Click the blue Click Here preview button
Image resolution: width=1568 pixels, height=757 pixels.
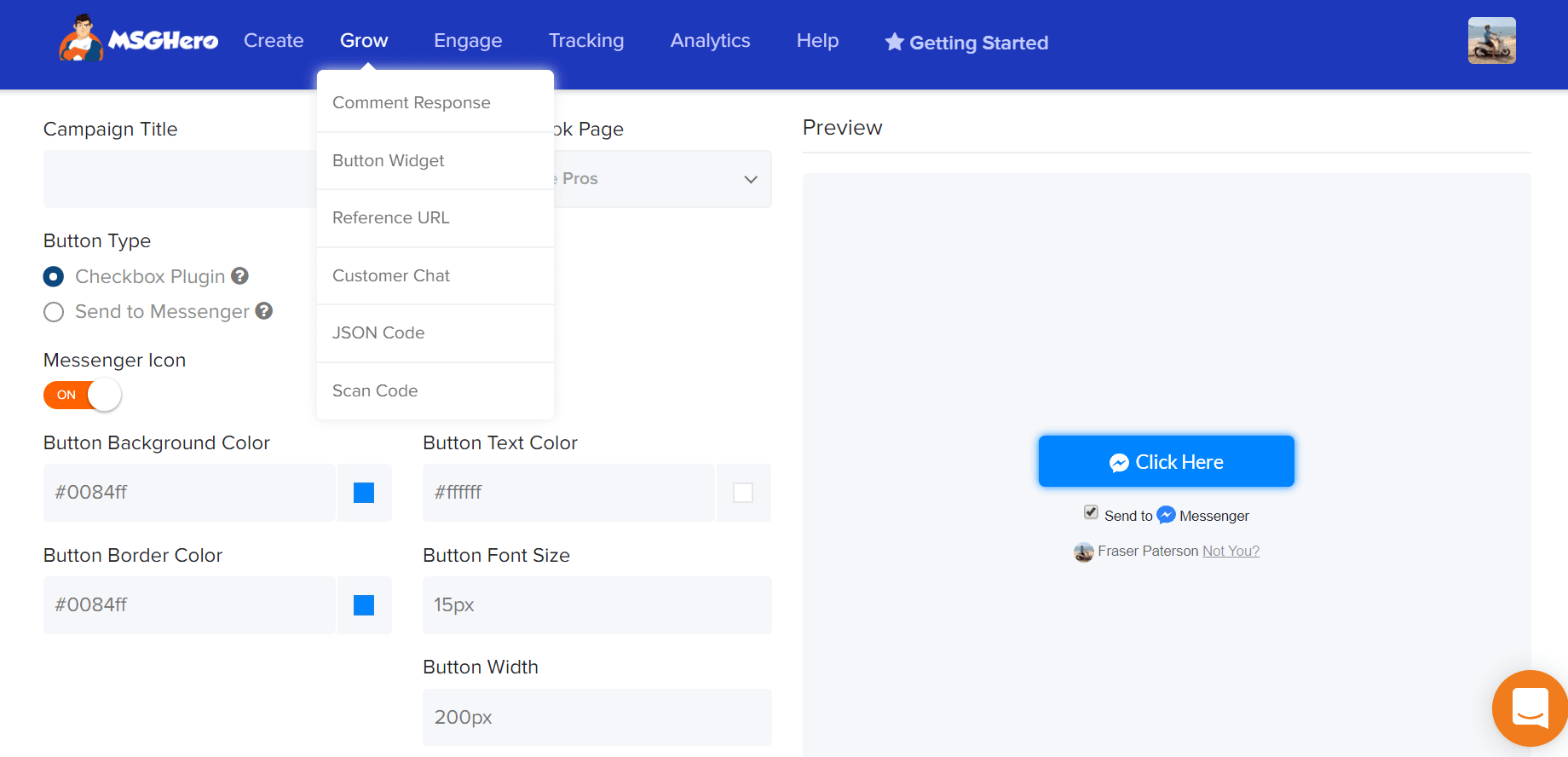click(1166, 461)
